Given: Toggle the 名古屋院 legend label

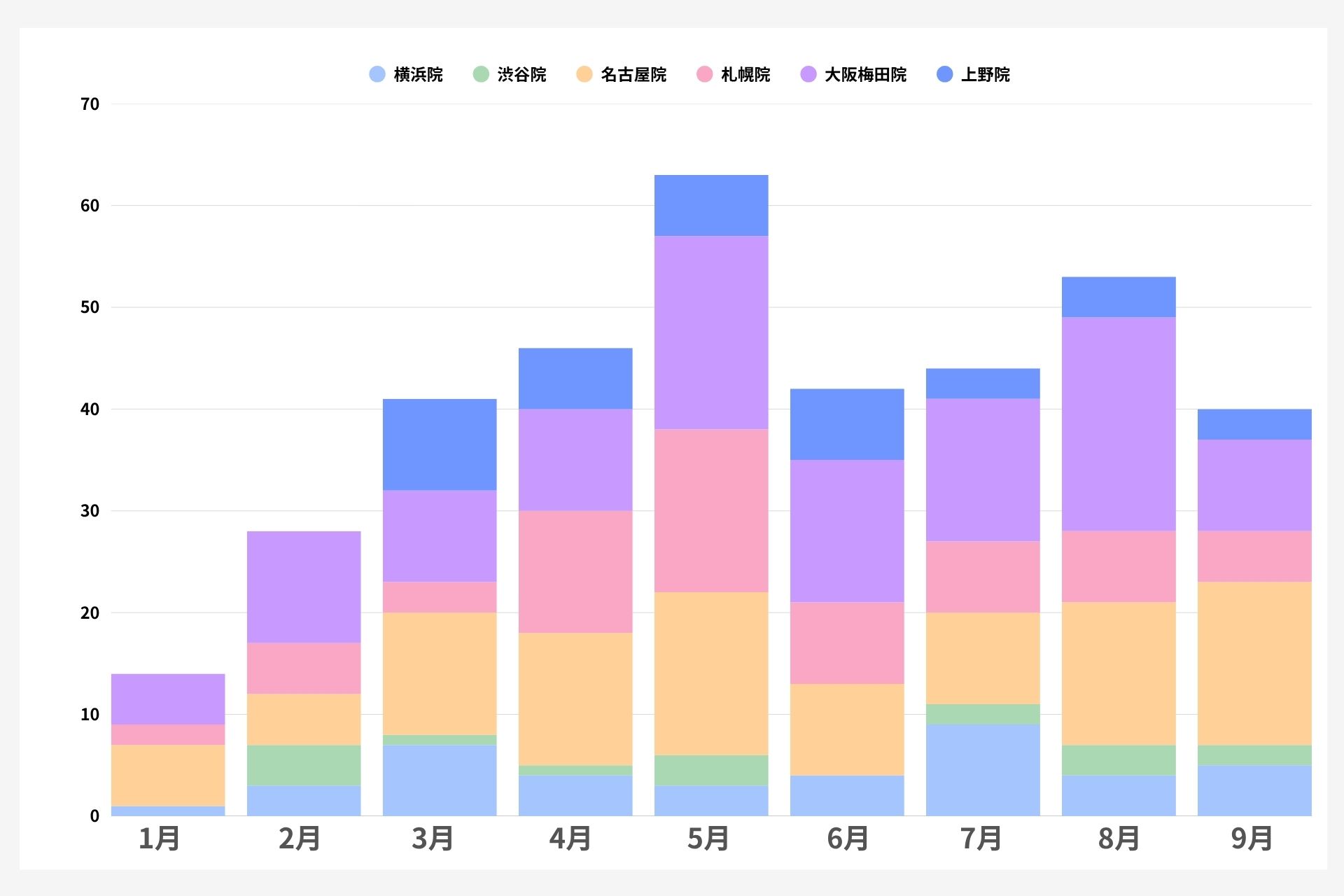Looking at the screenshot, I should pos(634,74).
